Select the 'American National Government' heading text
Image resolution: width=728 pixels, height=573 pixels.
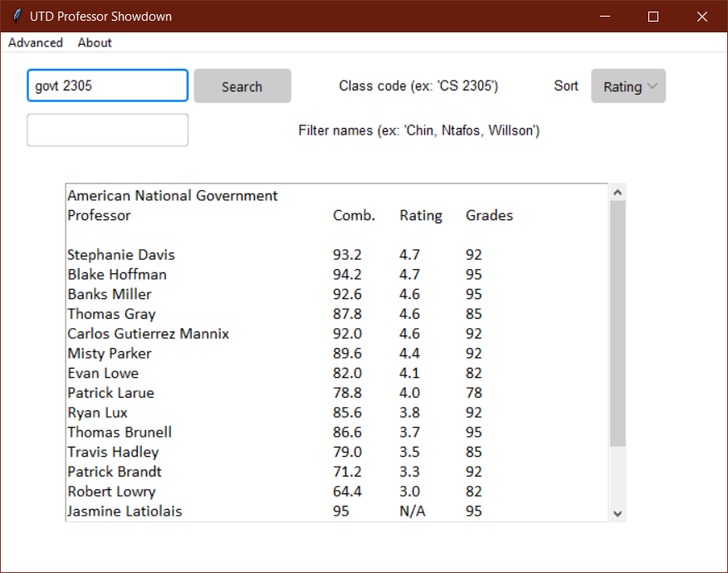click(x=172, y=195)
